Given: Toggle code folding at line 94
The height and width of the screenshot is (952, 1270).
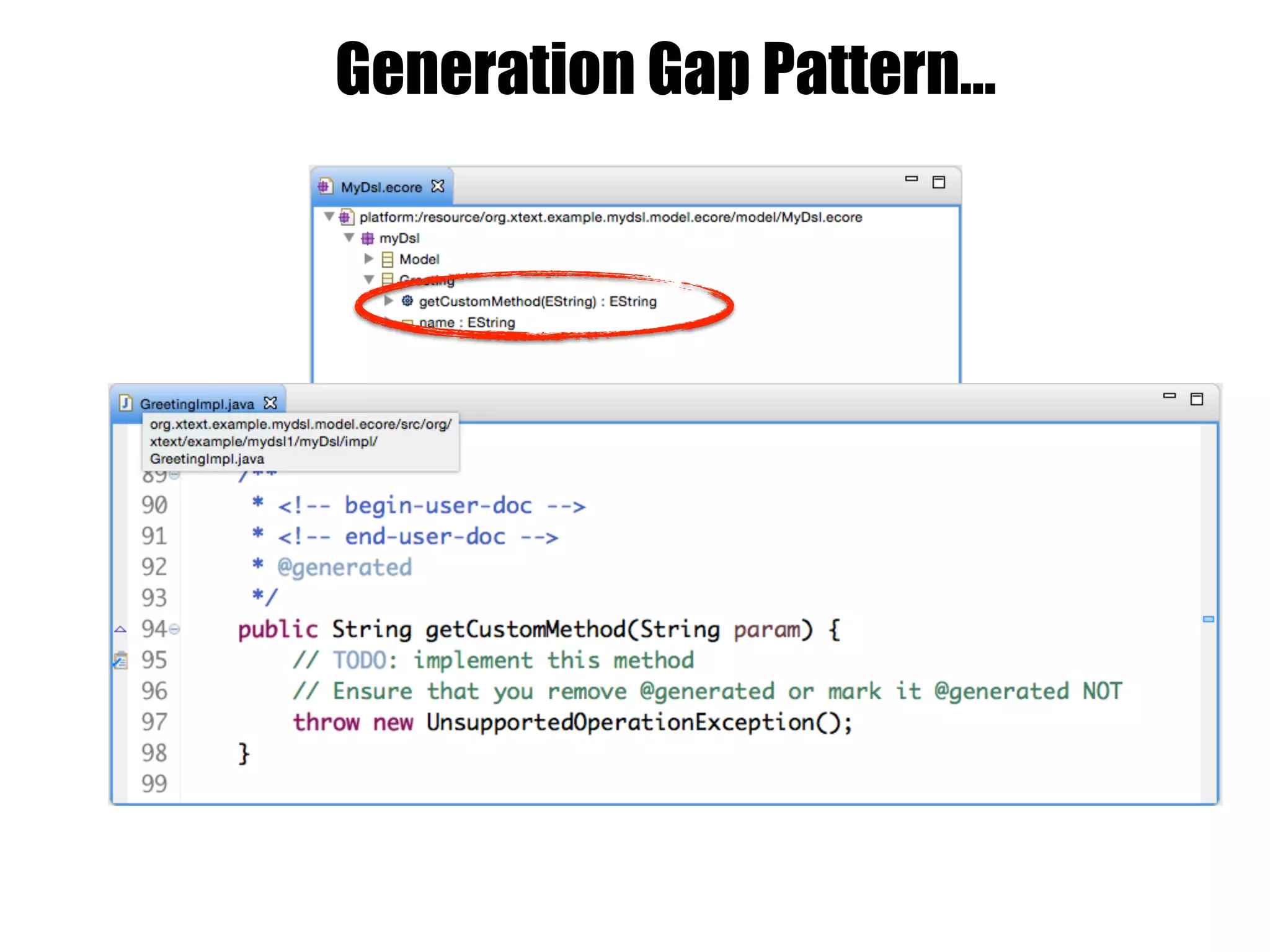Looking at the screenshot, I should click(x=175, y=630).
